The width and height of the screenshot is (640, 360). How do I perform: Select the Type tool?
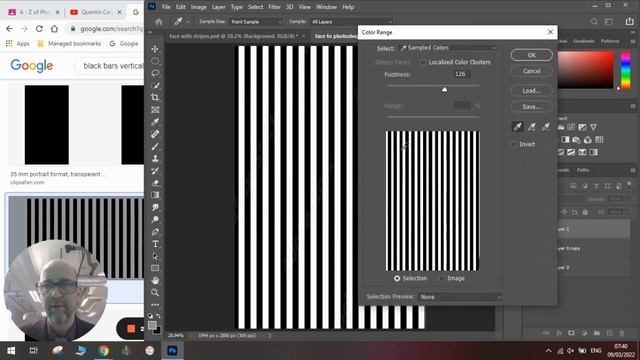pyautogui.click(x=155, y=244)
